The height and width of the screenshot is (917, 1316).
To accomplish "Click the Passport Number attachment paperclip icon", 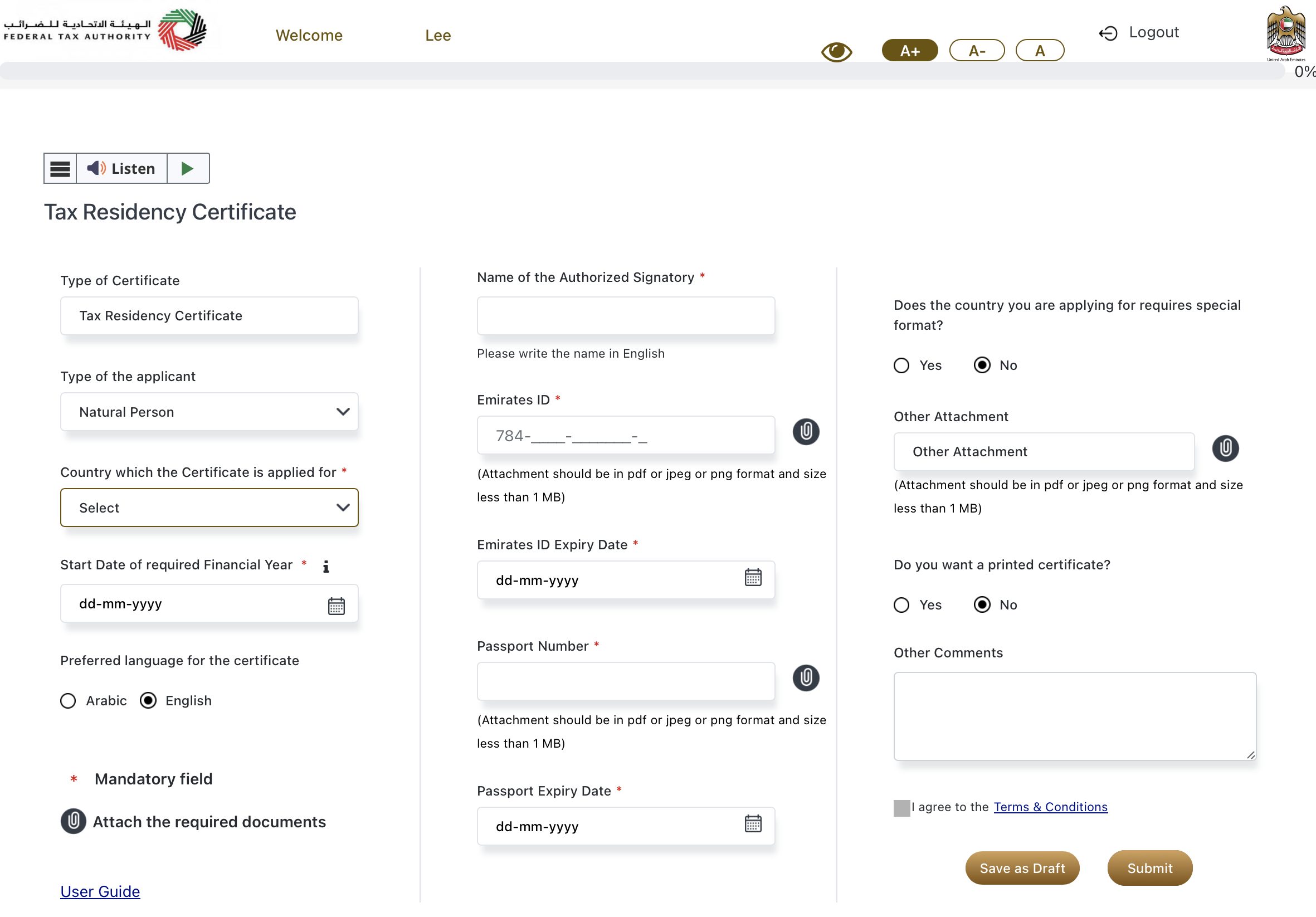I will 805,677.
